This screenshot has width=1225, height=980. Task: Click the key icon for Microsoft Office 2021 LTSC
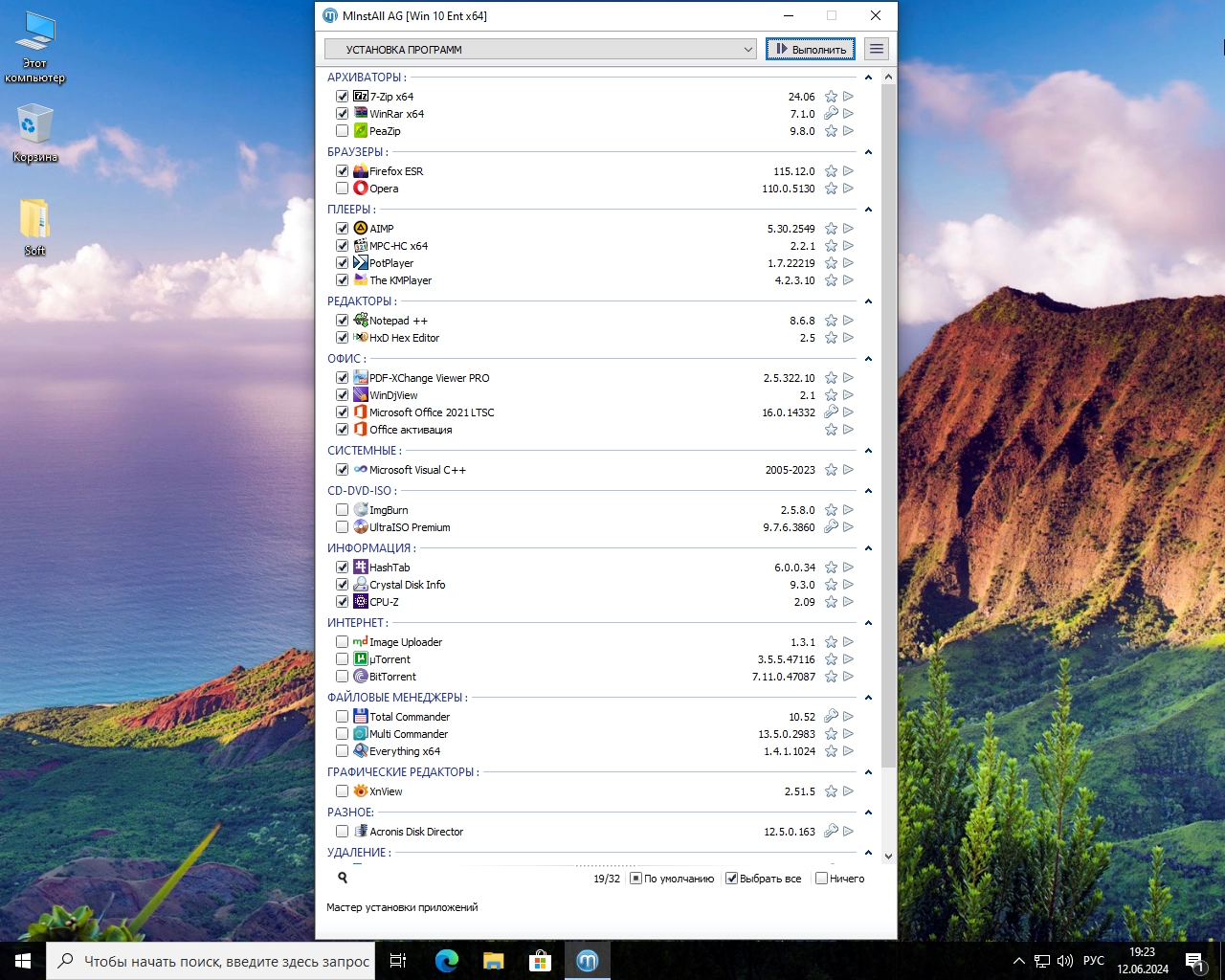(831, 412)
